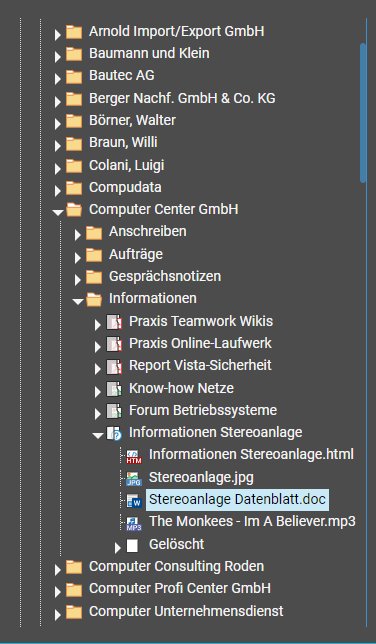
Task: Expand the Aufträge folder arrow
Action: [77, 258]
